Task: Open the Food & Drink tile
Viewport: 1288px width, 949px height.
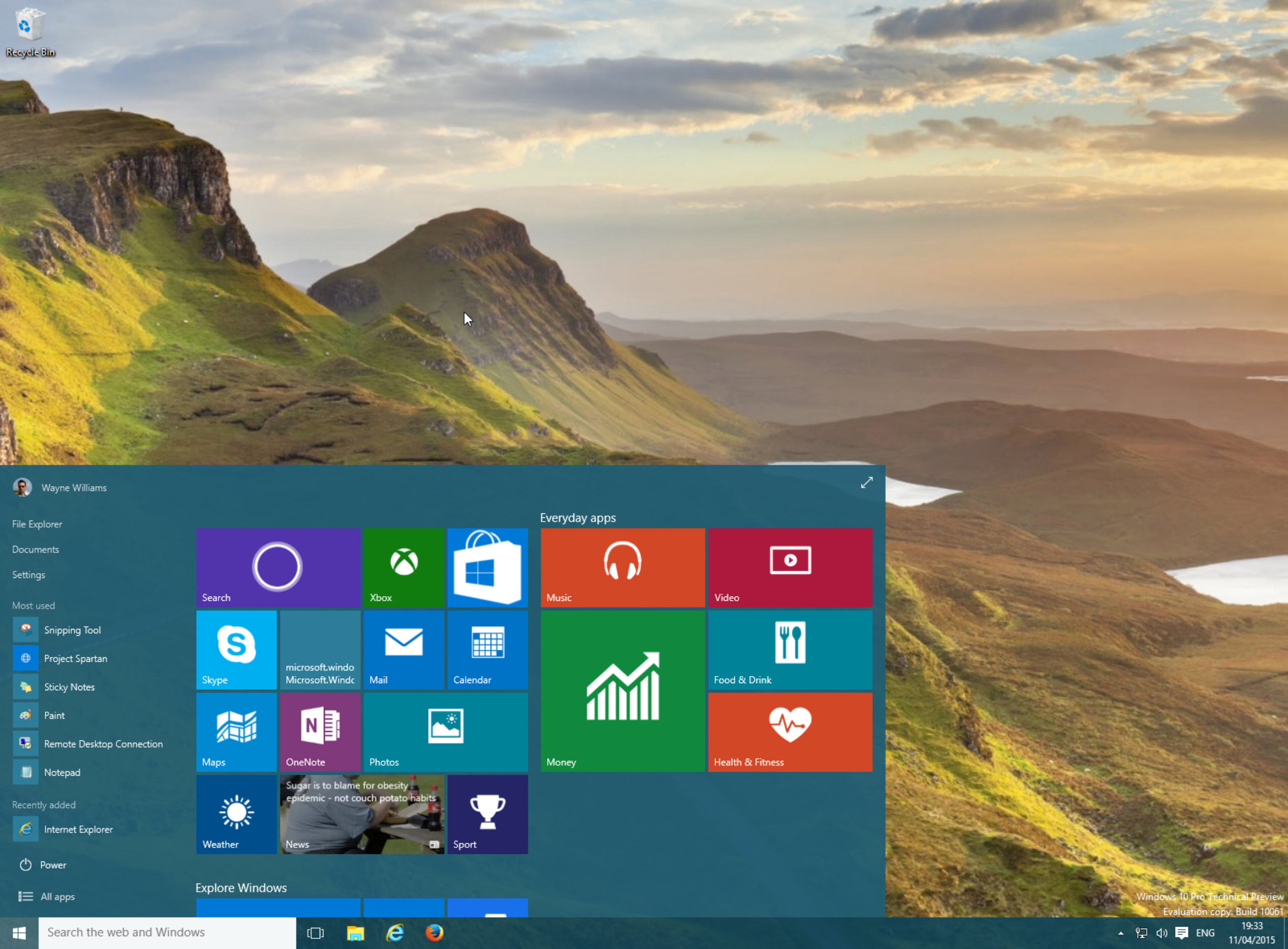Action: [790, 650]
